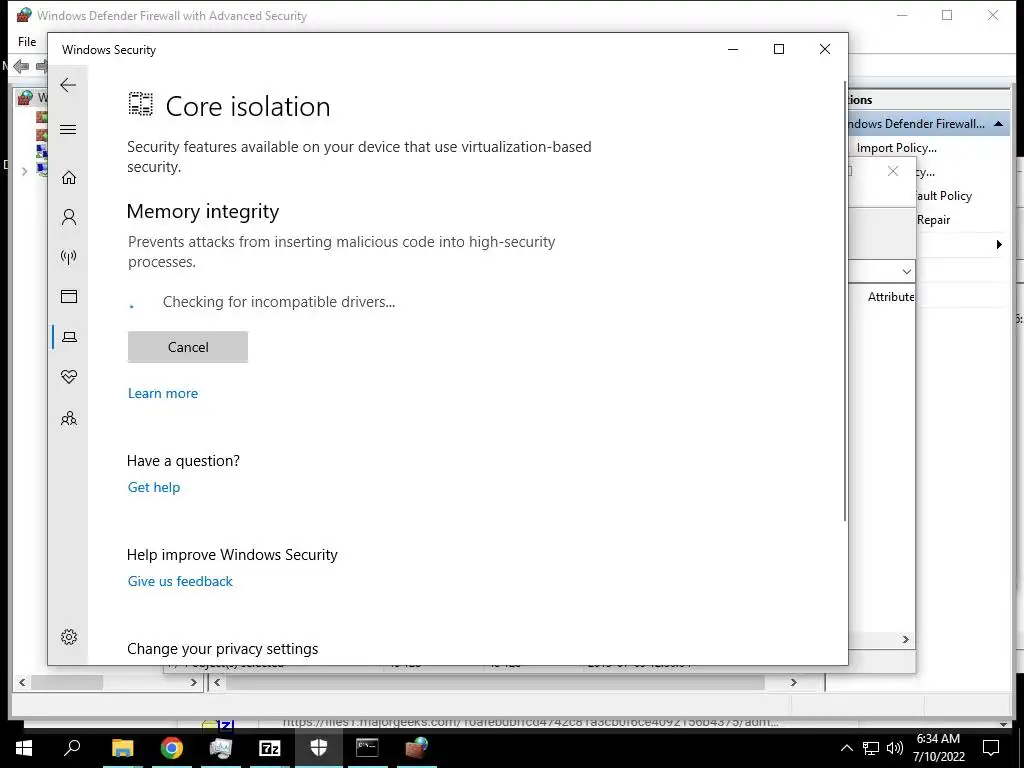This screenshot has width=1024, height=768.
Task: Maximize the Windows Security window
Action: click(778, 49)
